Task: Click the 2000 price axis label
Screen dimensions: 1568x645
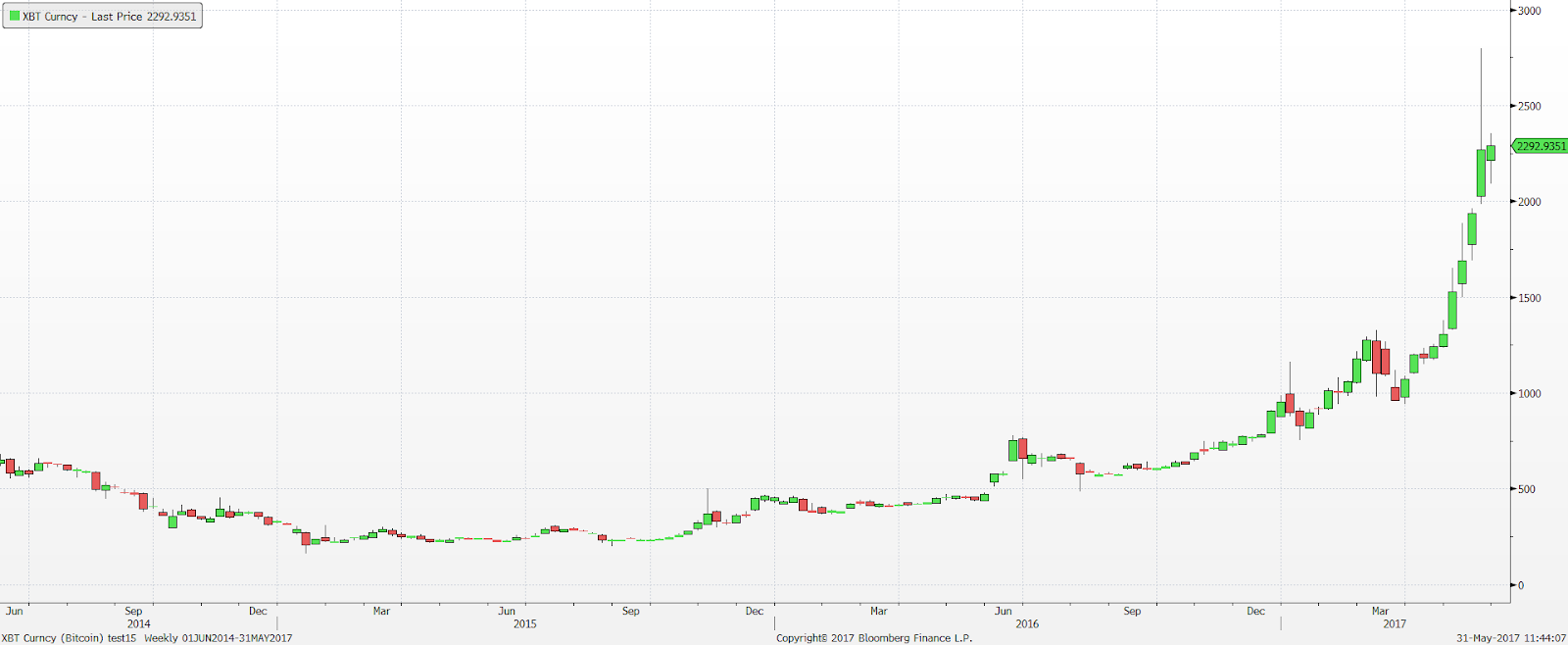Action: 1529,202
